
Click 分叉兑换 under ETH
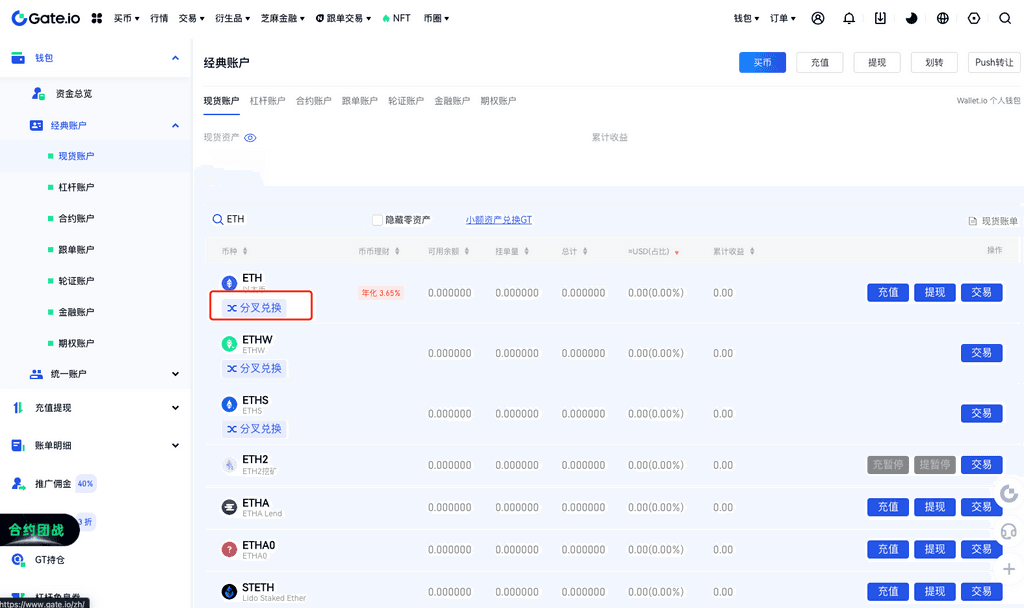tap(254, 308)
